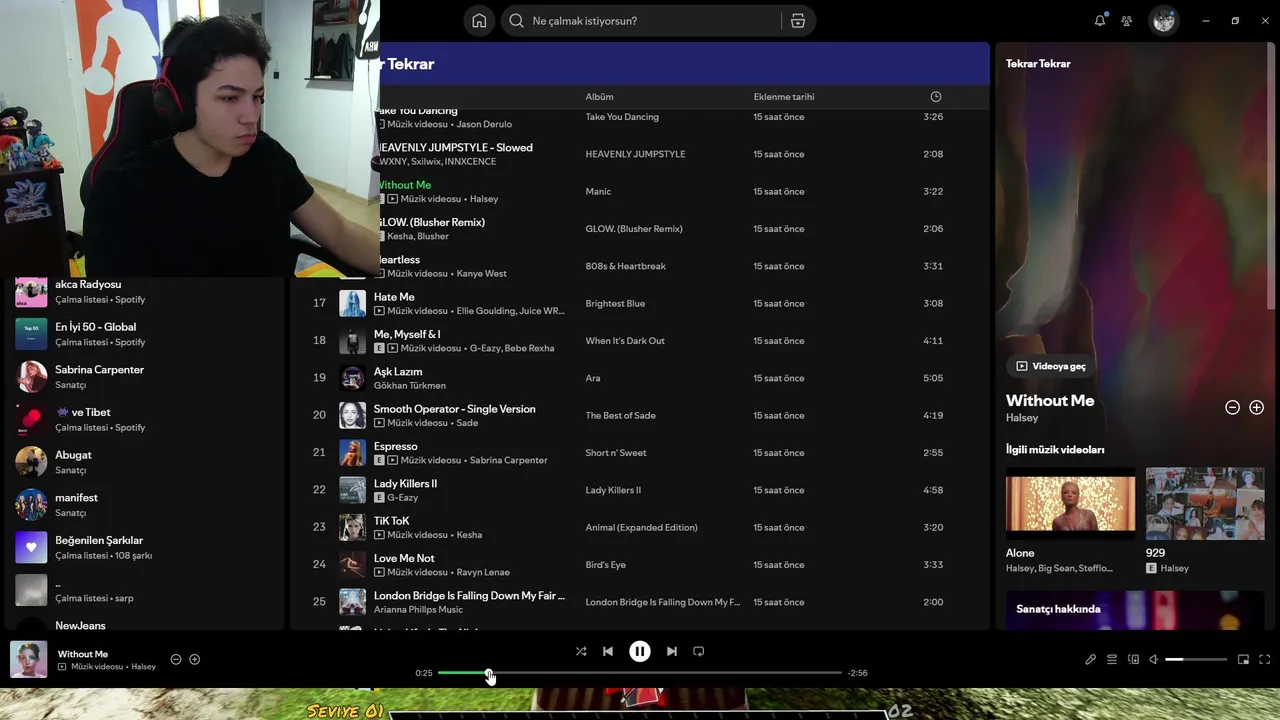Go to Spotify home via house icon
The width and height of the screenshot is (1280, 720).
(479, 21)
